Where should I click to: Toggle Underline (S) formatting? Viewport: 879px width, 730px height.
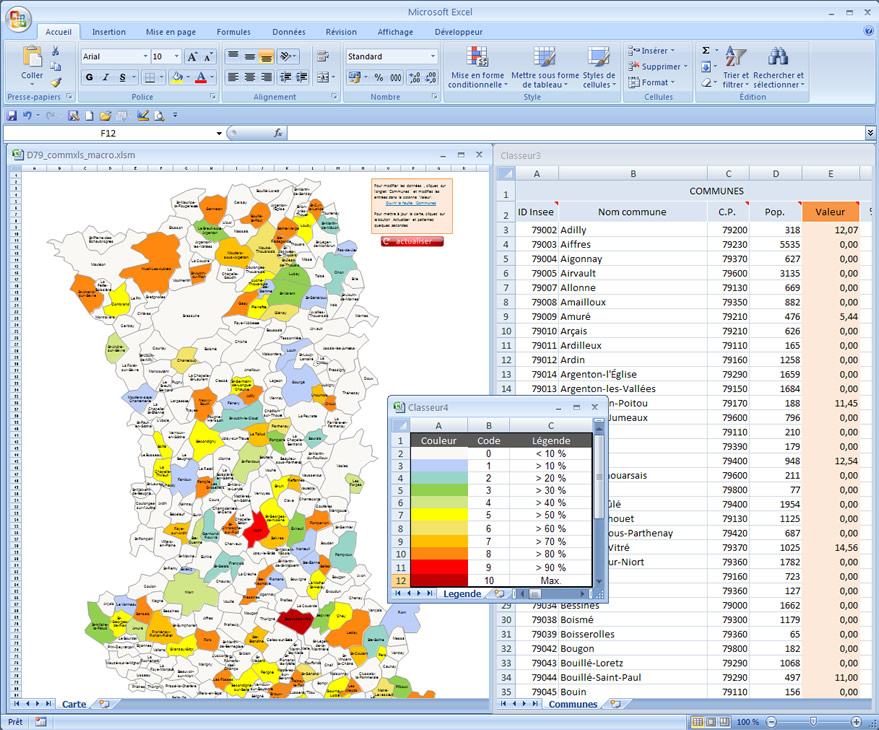click(122, 77)
